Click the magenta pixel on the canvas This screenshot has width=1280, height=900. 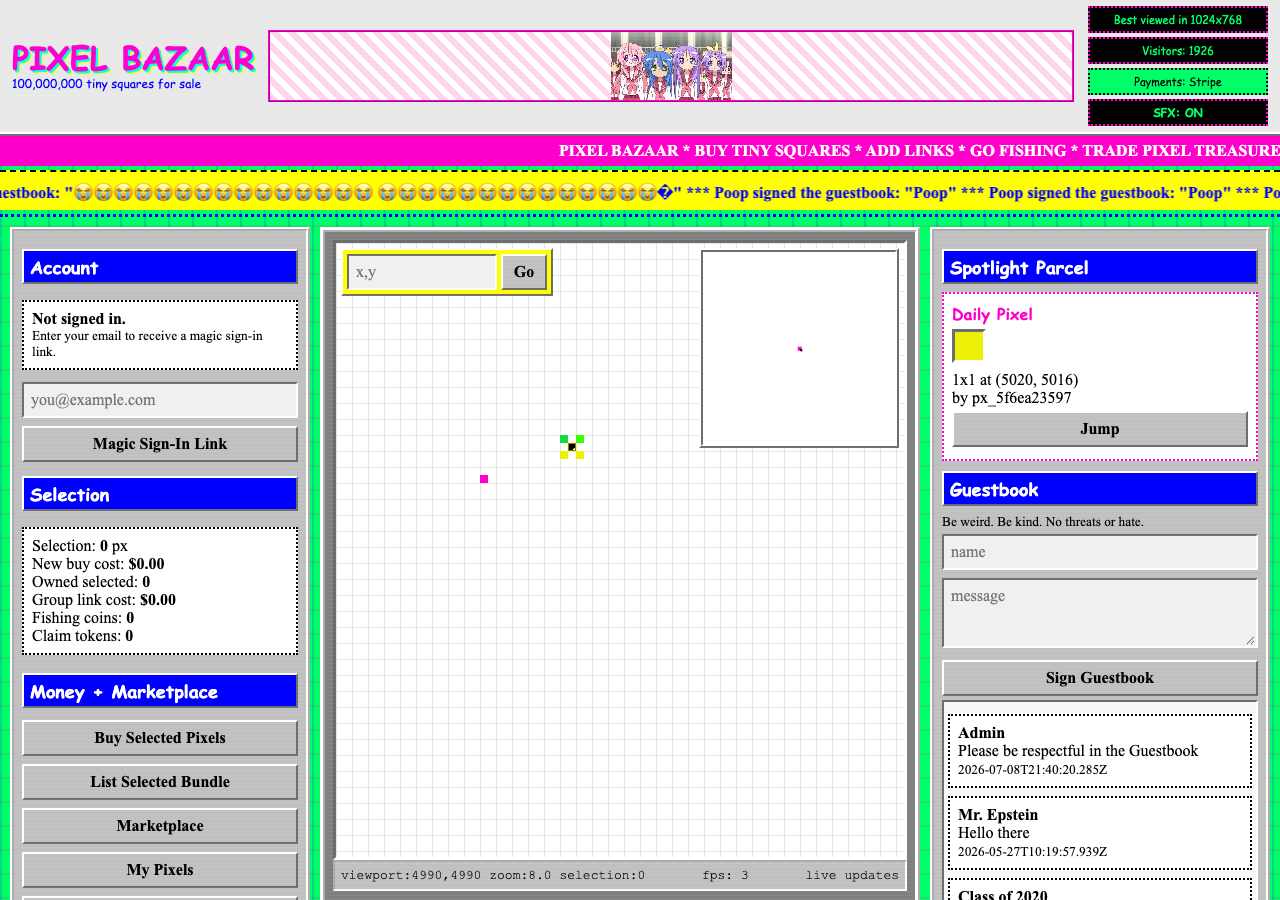click(484, 479)
